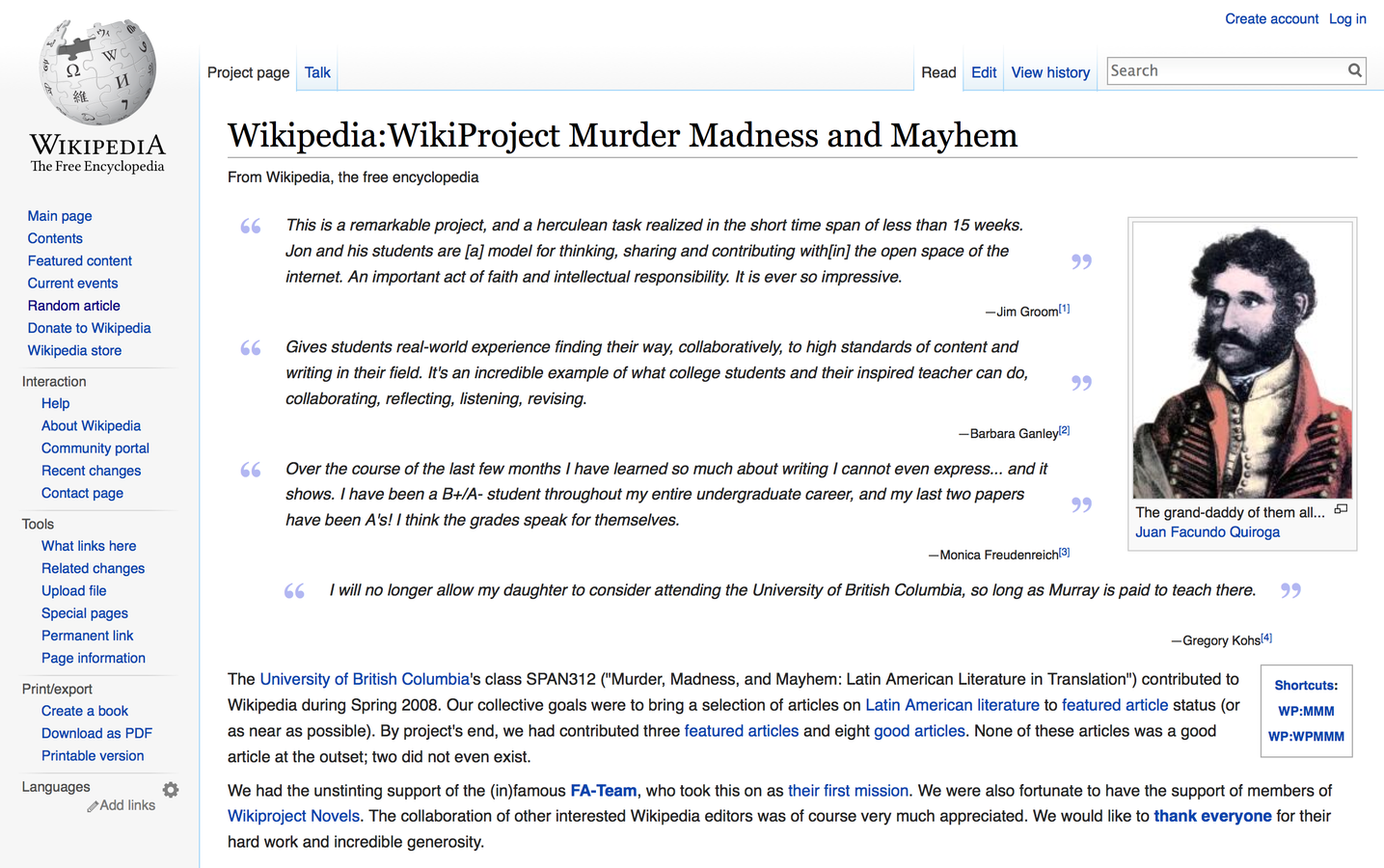Click the Log in link

(1347, 18)
